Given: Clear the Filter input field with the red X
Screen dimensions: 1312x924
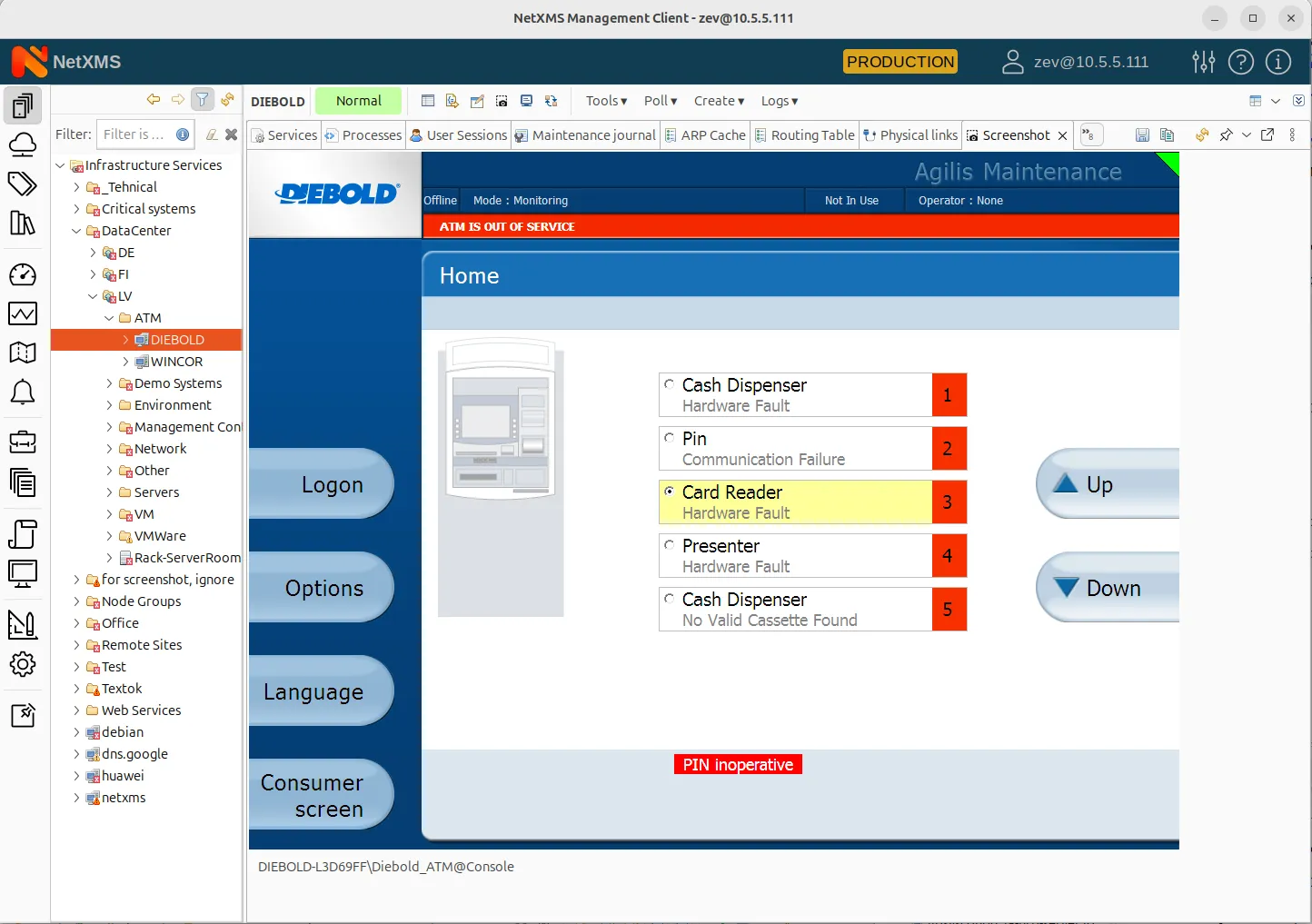Looking at the screenshot, I should (231, 134).
